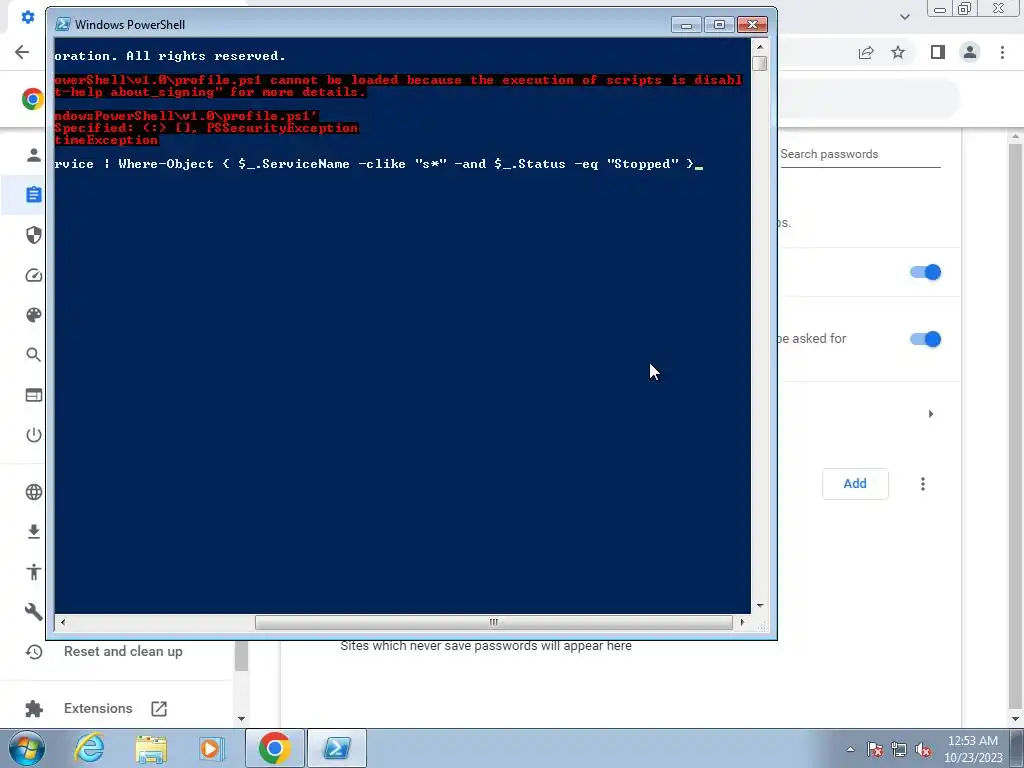1024x768 pixels.
Task: Click PowerShell horizontal scrollbar left arrow
Action: coord(63,622)
